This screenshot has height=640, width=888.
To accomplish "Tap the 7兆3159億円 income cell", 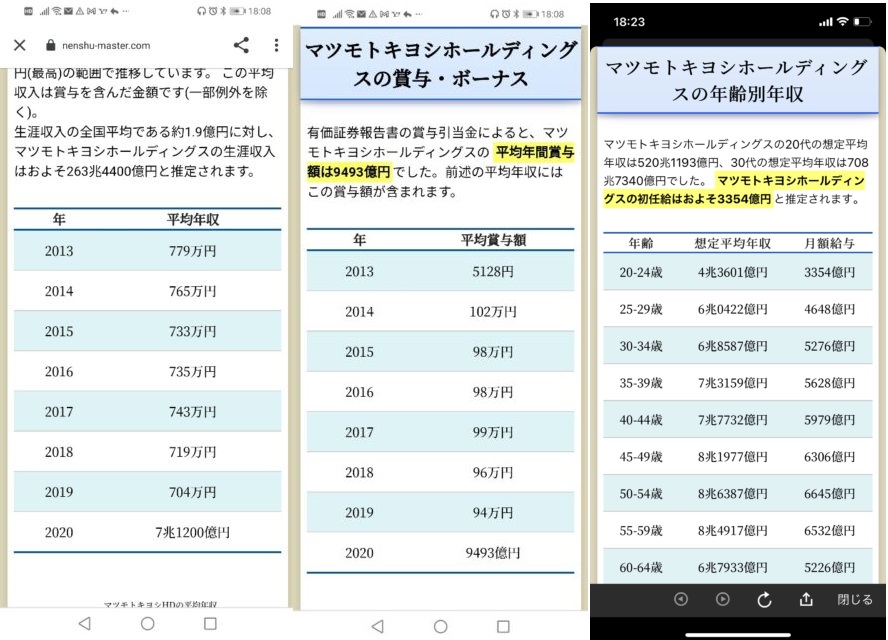I will (733, 383).
